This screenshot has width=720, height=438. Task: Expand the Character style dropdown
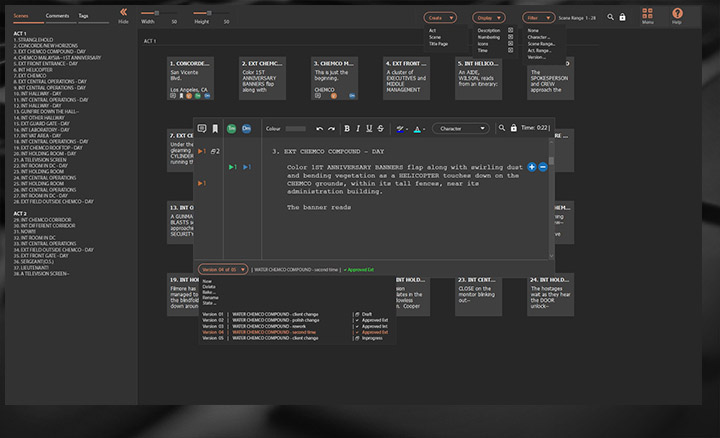pyautogui.click(x=460, y=128)
